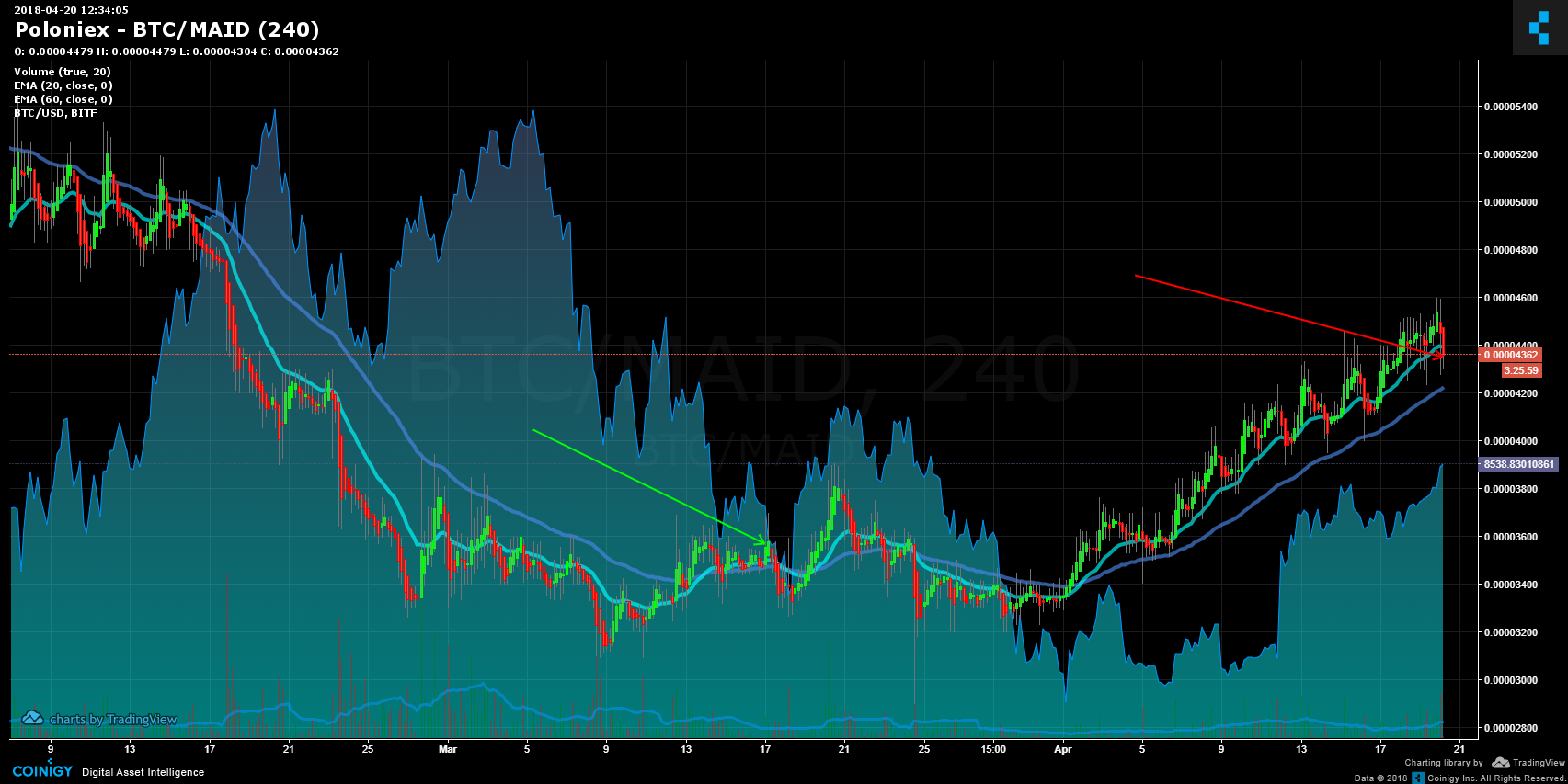
Task: Click the timestamp '2018-04-20 12:34:05'
Action: coord(72,10)
